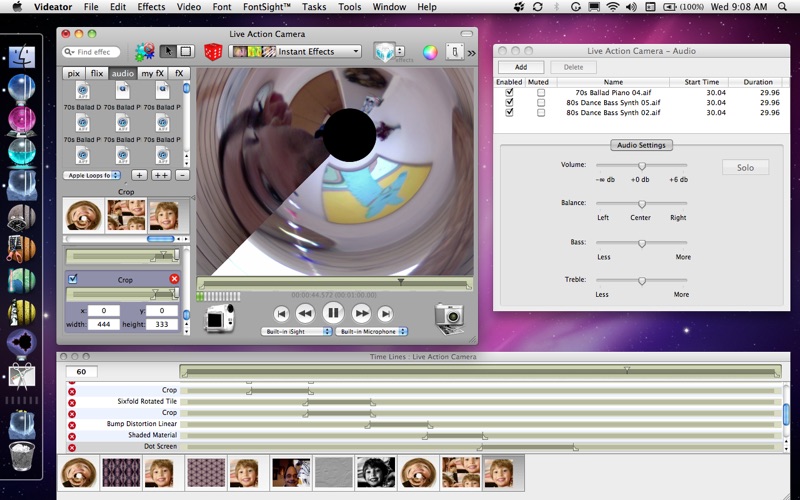Screen dimensions: 800x500
Task: Click the Add button in Audio window
Action: pyautogui.click(x=521, y=67)
